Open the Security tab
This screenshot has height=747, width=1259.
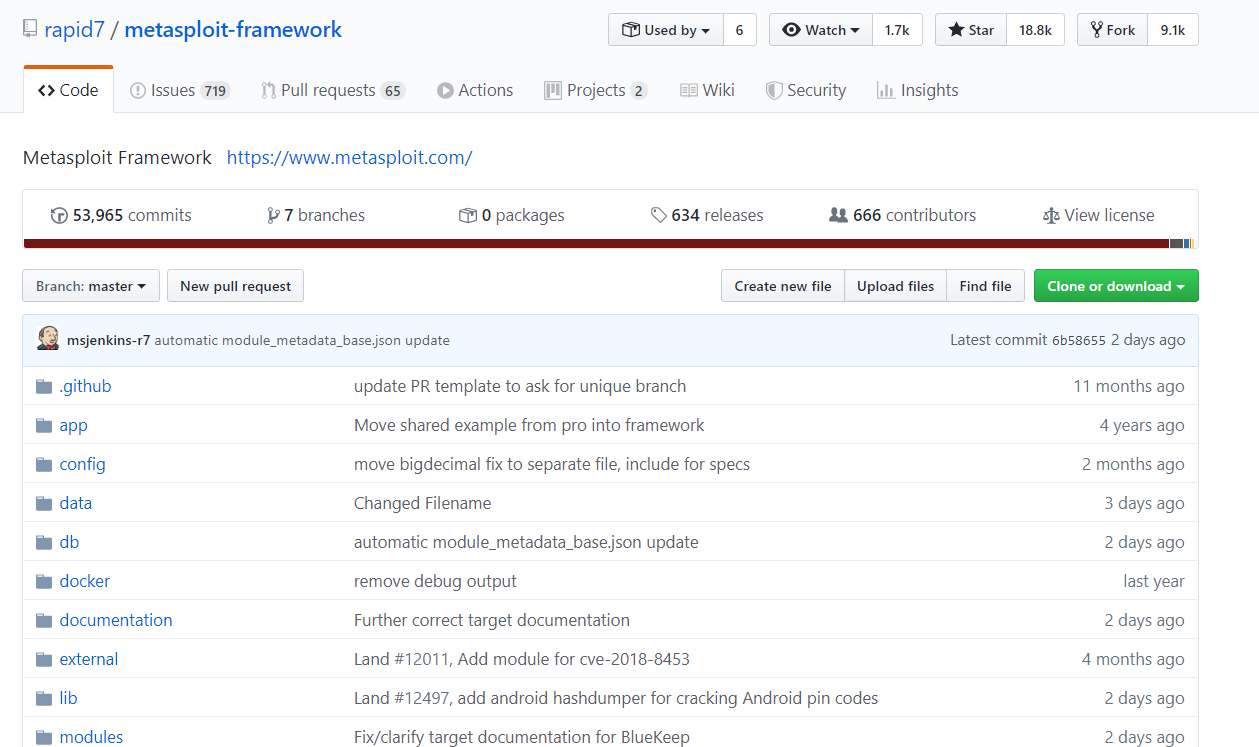[806, 90]
